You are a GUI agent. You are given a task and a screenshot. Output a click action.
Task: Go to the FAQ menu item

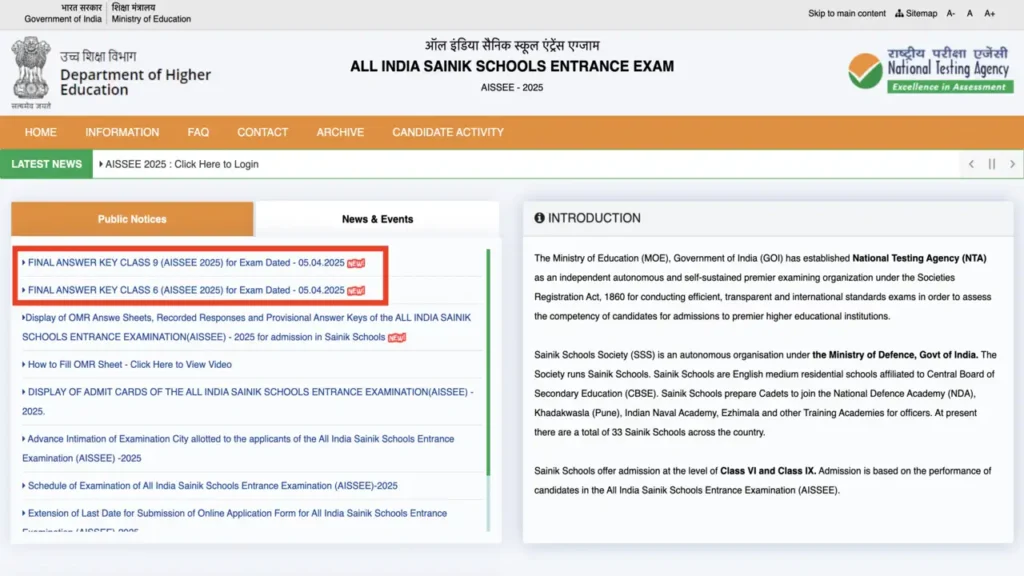(x=199, y=132)
